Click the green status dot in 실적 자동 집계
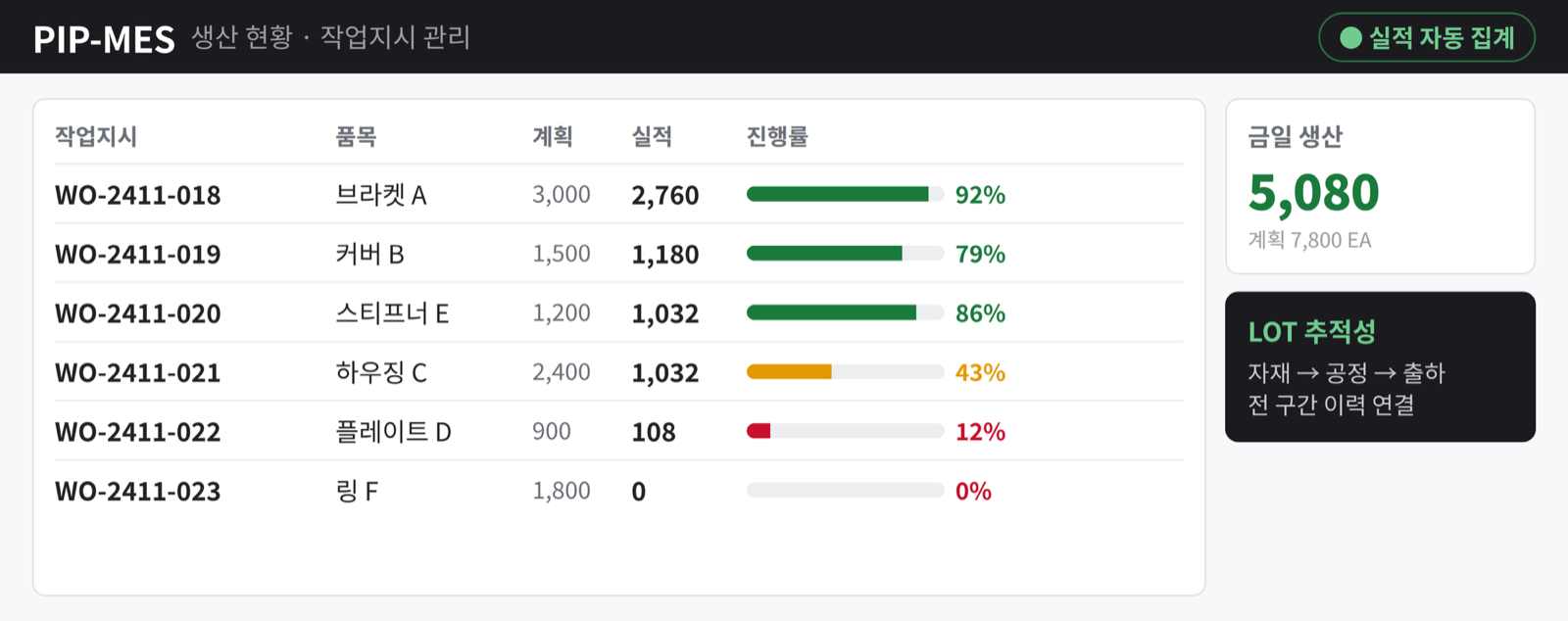 pyautogui.click(x=1350, y=37)
